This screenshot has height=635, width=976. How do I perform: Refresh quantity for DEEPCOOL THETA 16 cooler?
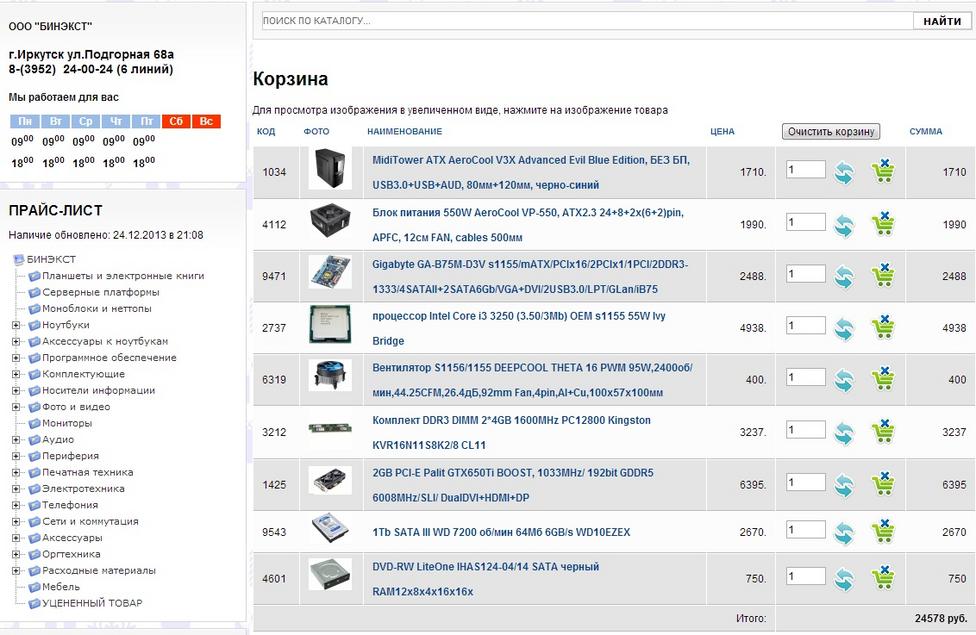(x=844, y=380)
